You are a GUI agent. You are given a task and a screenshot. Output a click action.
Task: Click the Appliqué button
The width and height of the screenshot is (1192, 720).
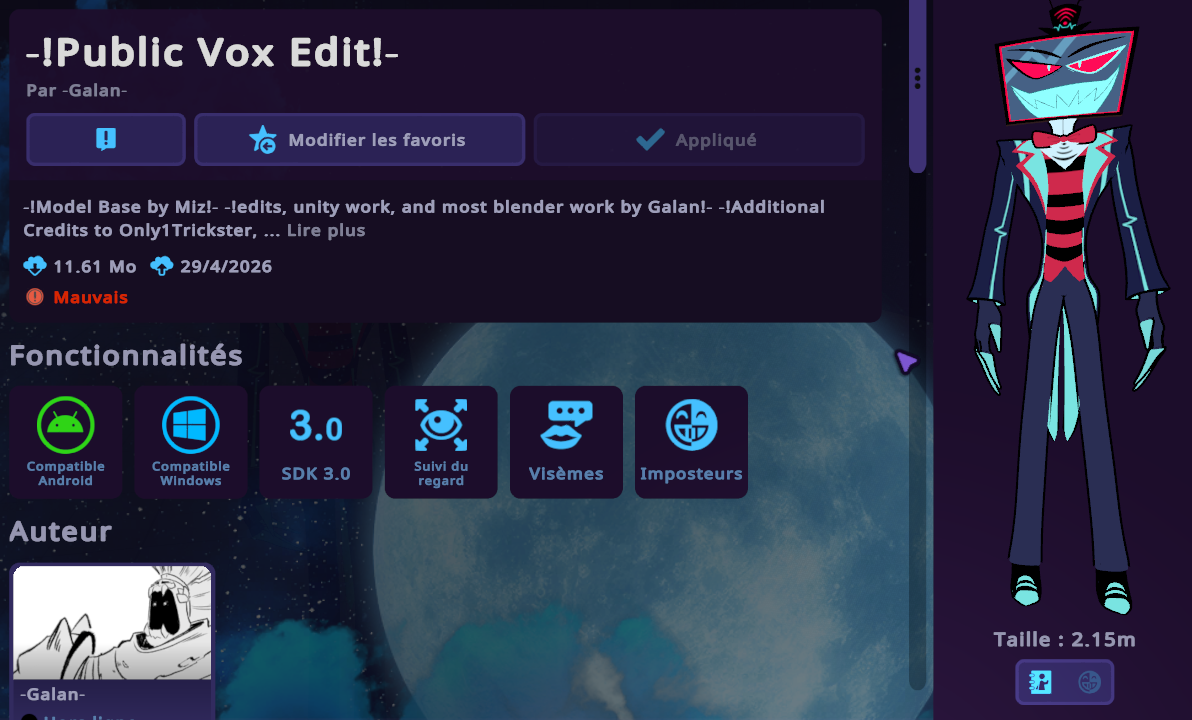pos(699,139)
